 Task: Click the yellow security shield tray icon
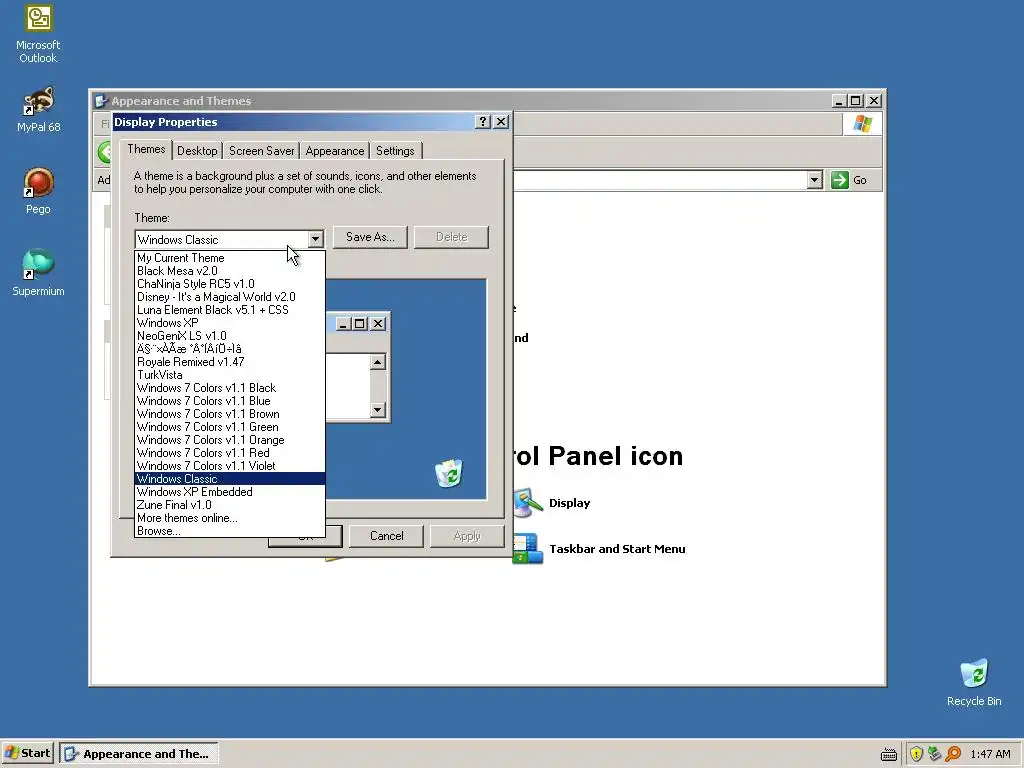[x=916, y=754]
